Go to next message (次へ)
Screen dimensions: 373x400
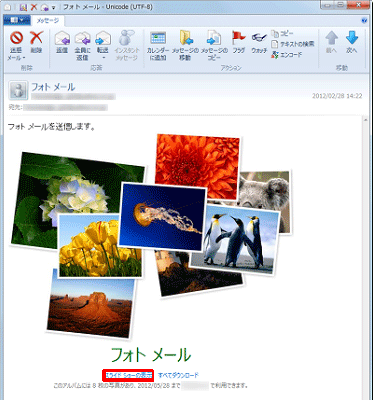352,43
